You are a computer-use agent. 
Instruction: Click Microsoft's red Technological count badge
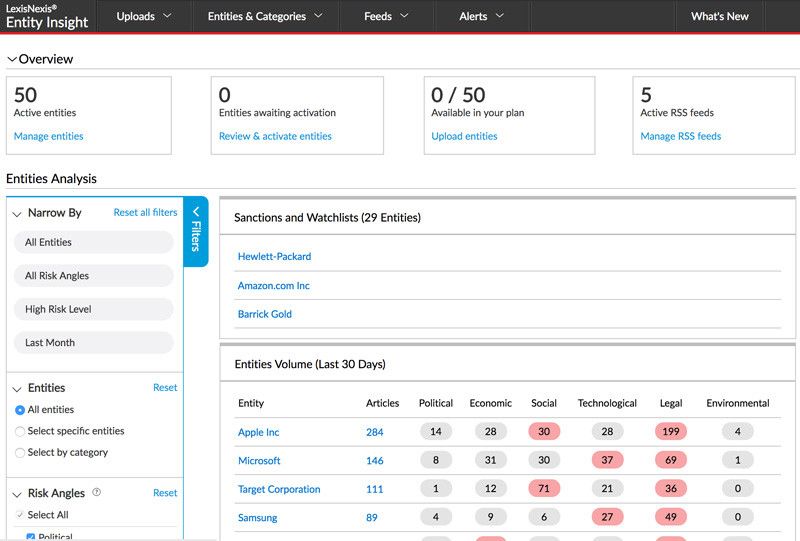click(x=607, y=461)
